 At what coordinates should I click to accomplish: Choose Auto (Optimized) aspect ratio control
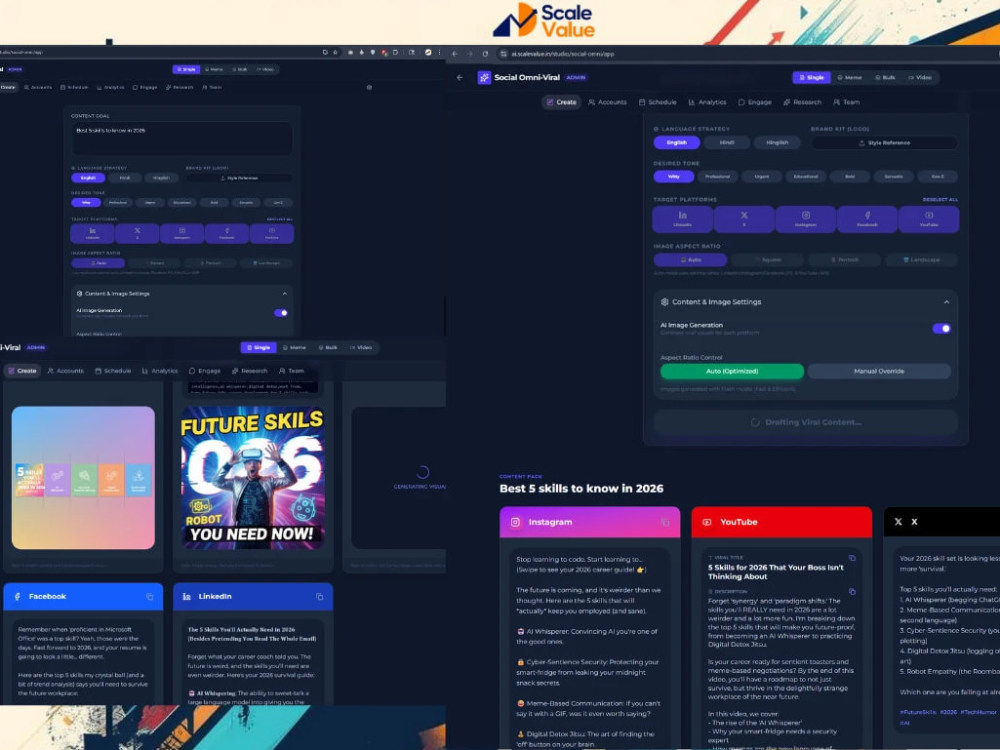tap(732, 371)
